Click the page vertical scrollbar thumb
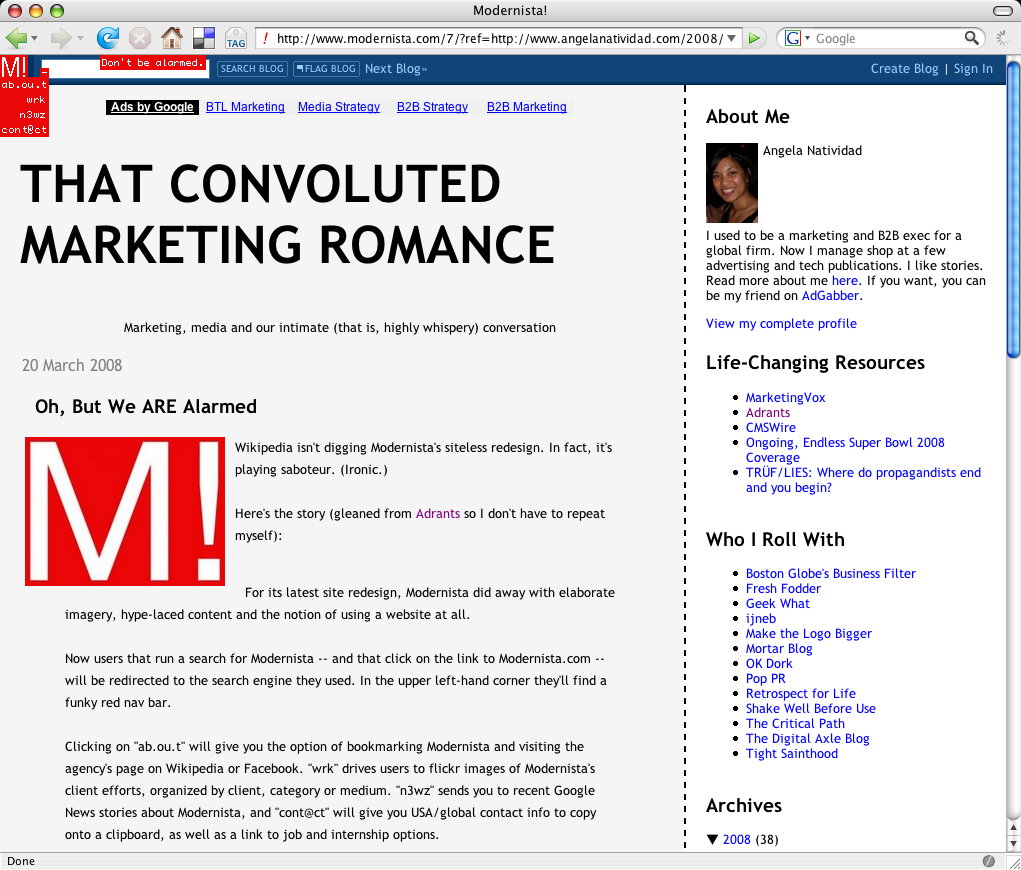1021x870 pixels. click(x=1013, y=208)
